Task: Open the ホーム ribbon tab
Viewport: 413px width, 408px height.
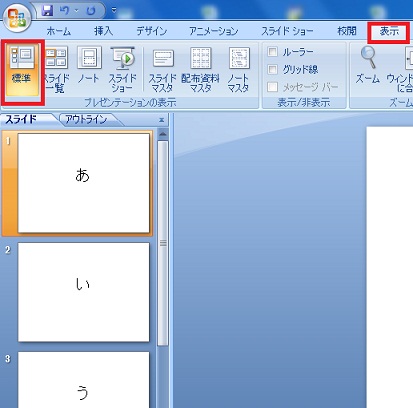Action: [59, 31]
